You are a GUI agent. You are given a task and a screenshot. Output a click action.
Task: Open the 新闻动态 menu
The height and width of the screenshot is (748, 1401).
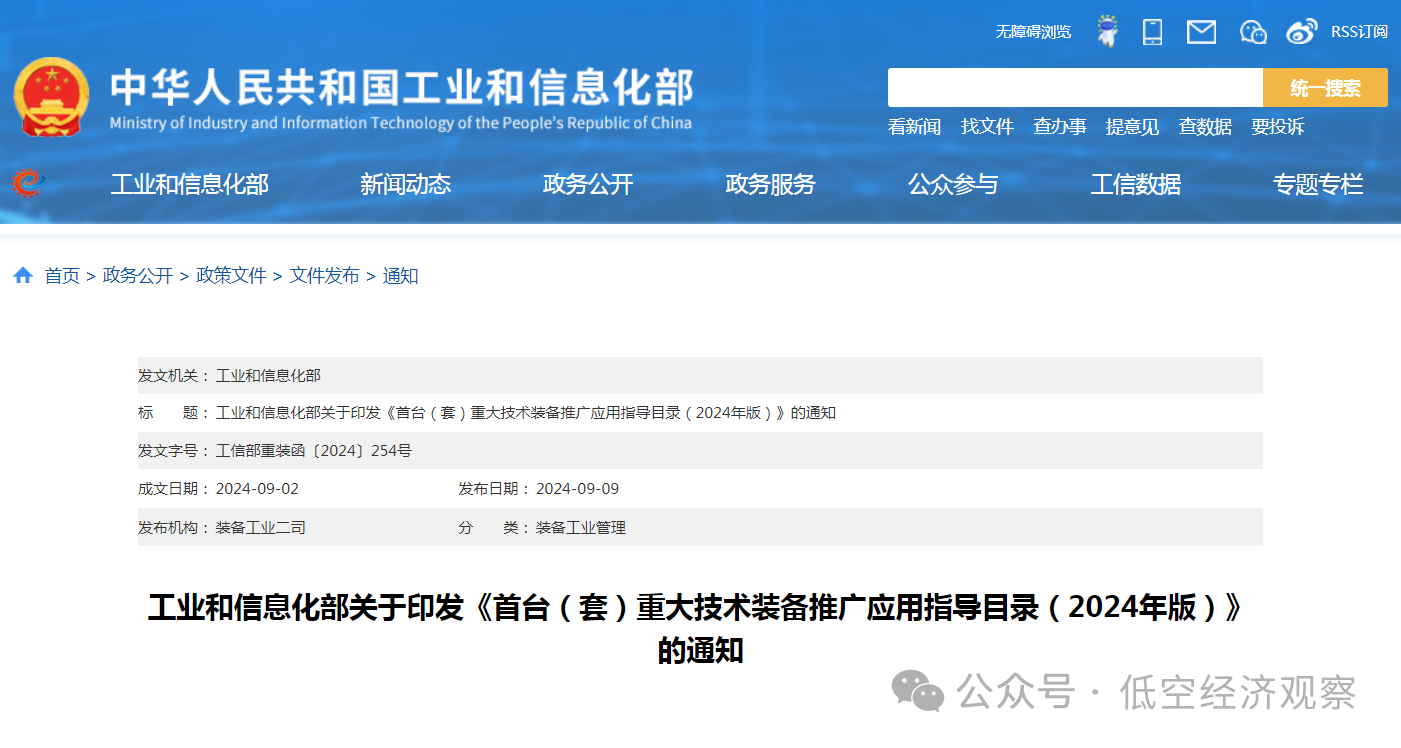405,184
